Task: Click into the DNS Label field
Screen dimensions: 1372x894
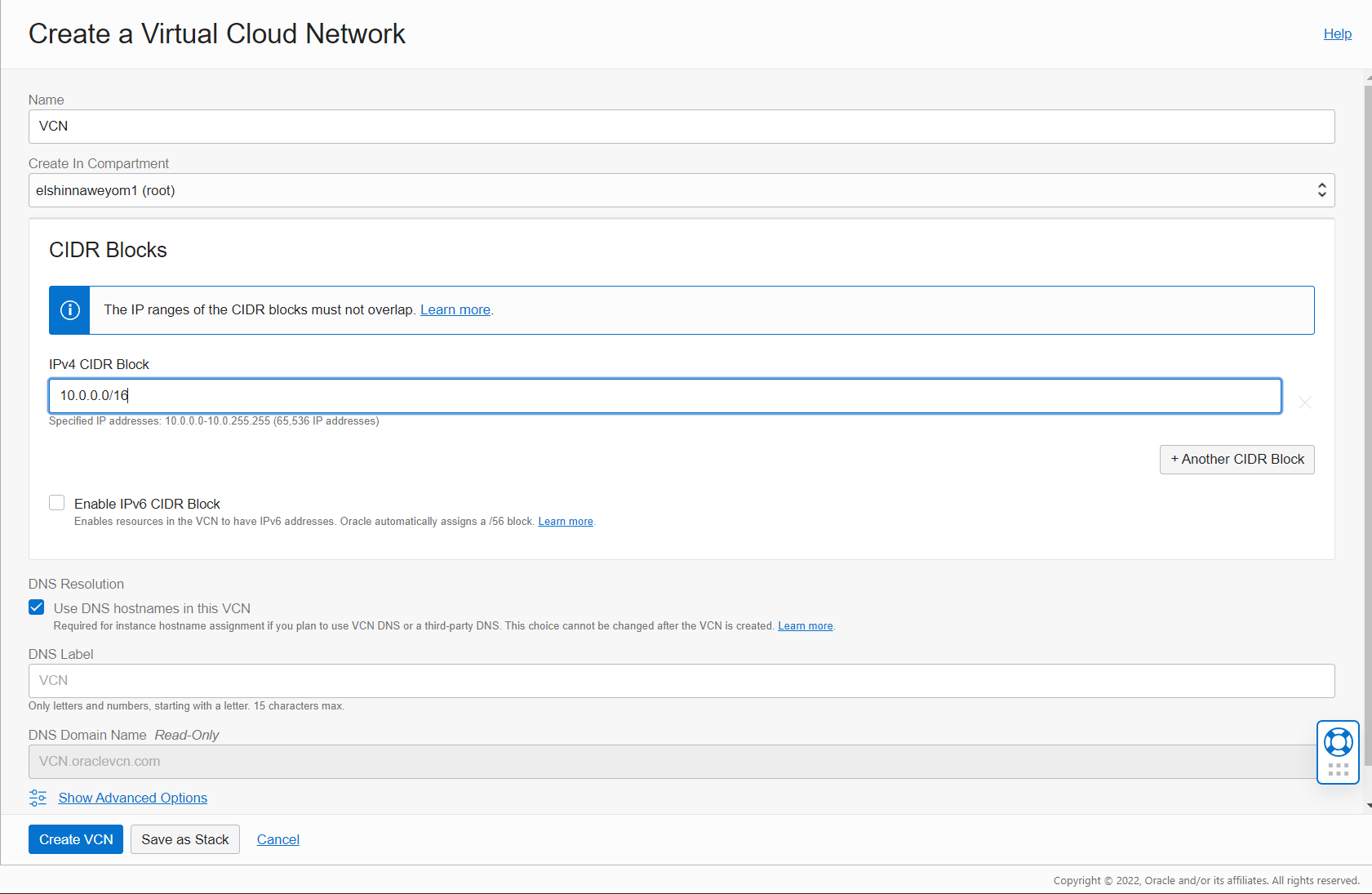Action: point(681,681)
